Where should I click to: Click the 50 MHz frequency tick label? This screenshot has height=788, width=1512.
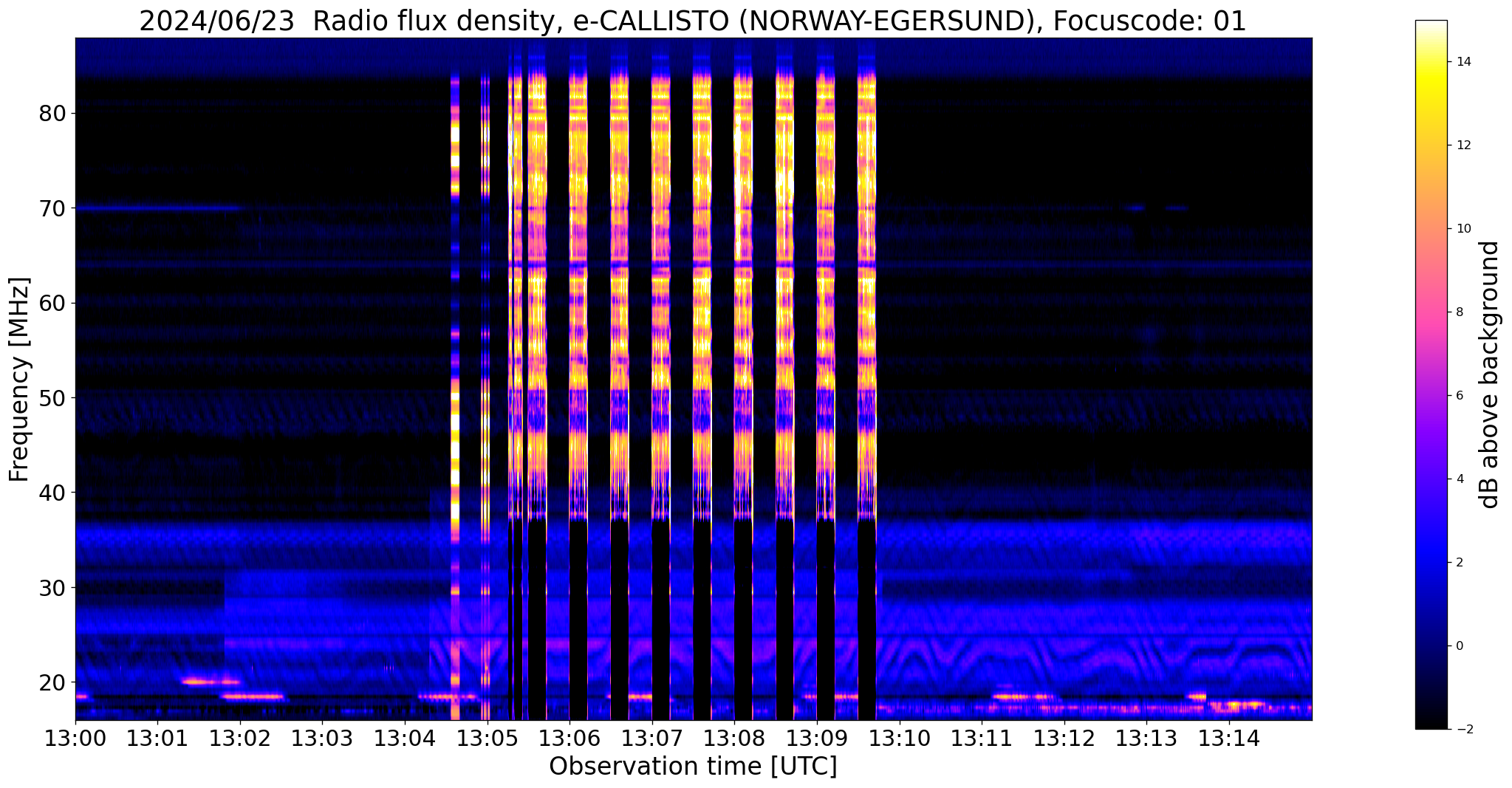[52, 398]
